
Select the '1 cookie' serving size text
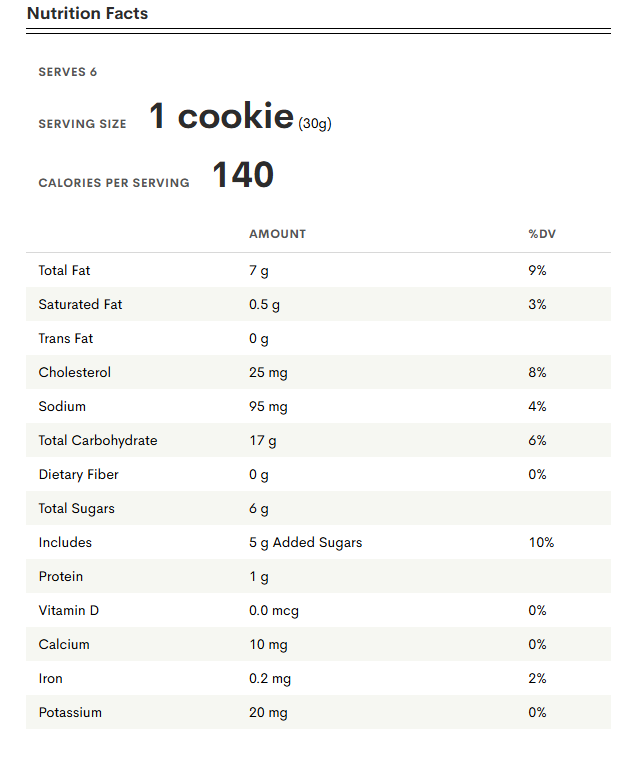[221, 117]
